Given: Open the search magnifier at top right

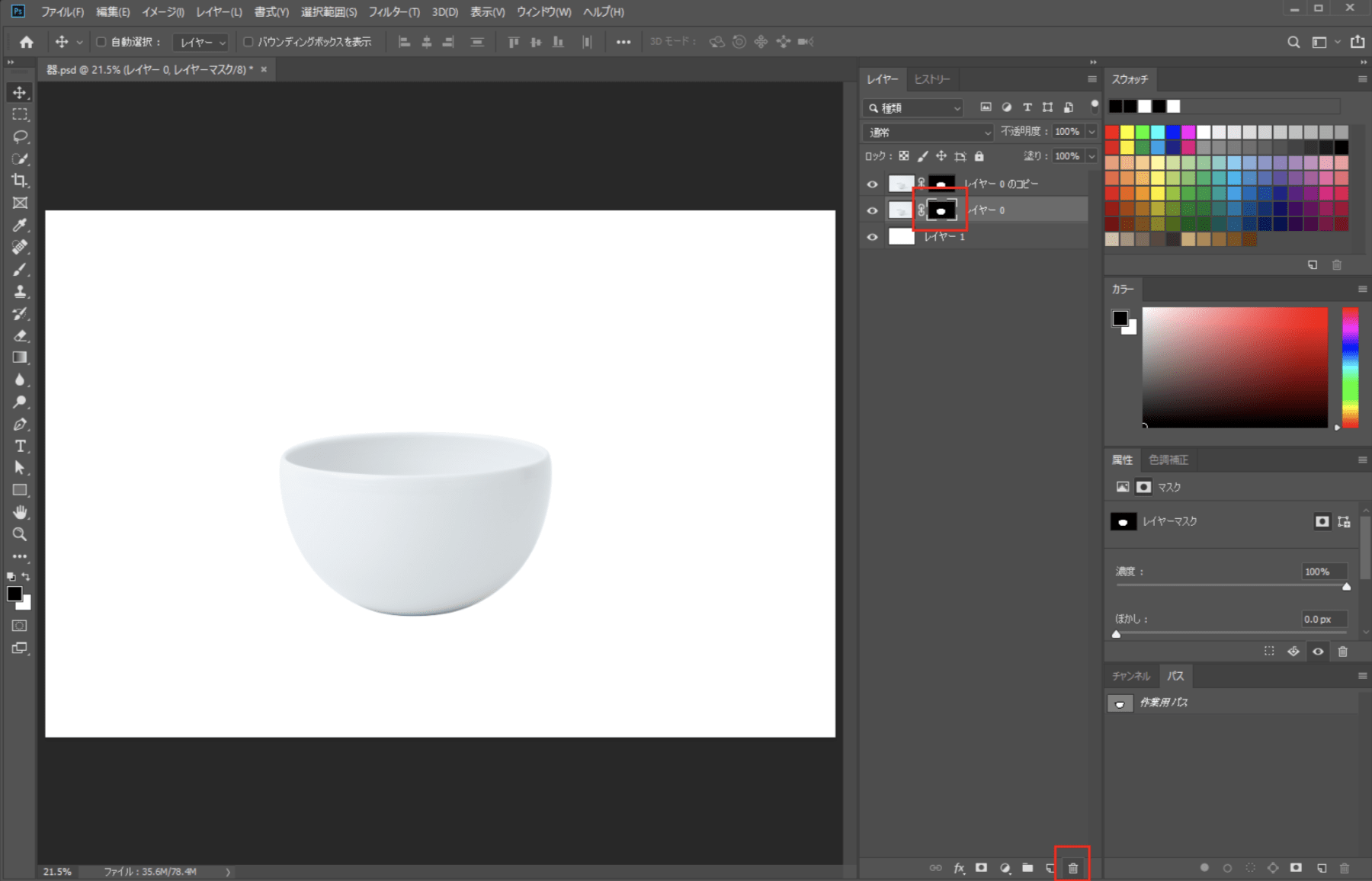Looking at the screenshot, I should pyautogui.click(x=1293, y=42).
